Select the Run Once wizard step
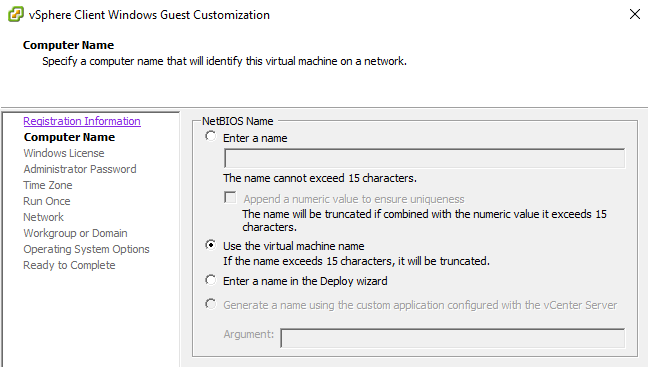Viewport: 648px width, 367px height. tap(47, 201)
